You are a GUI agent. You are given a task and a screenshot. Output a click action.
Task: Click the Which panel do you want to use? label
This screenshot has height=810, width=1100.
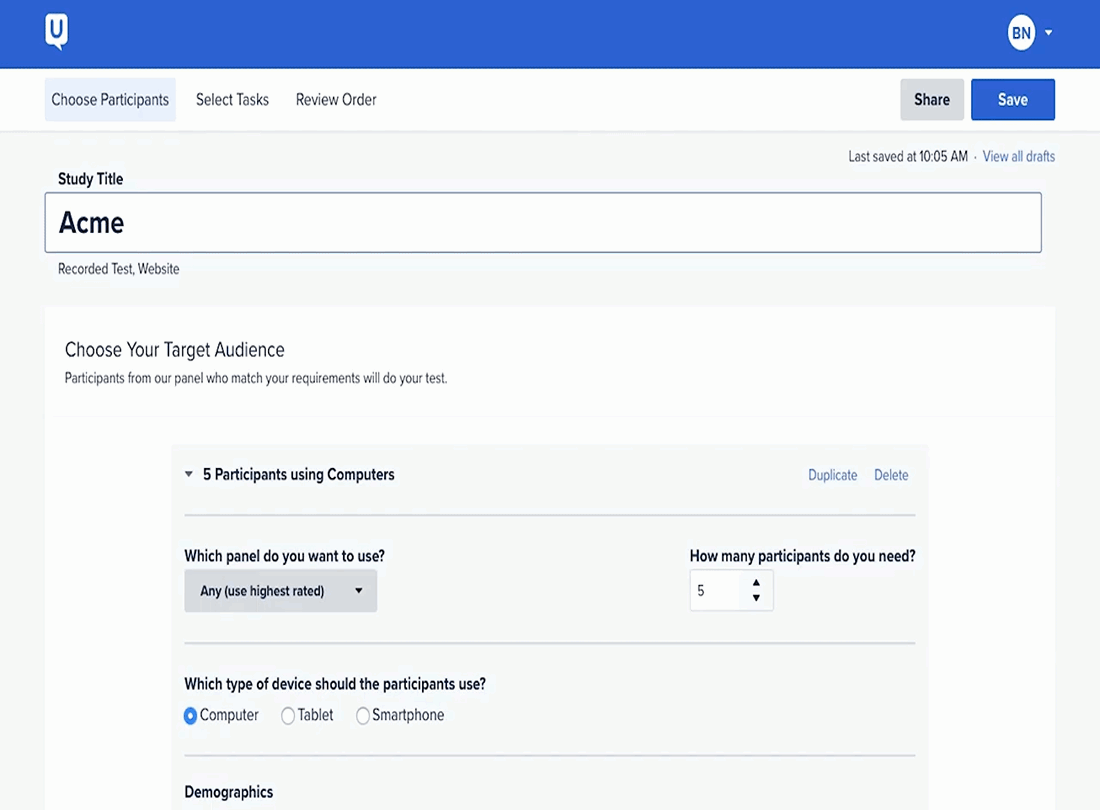(x=285, y=556)
